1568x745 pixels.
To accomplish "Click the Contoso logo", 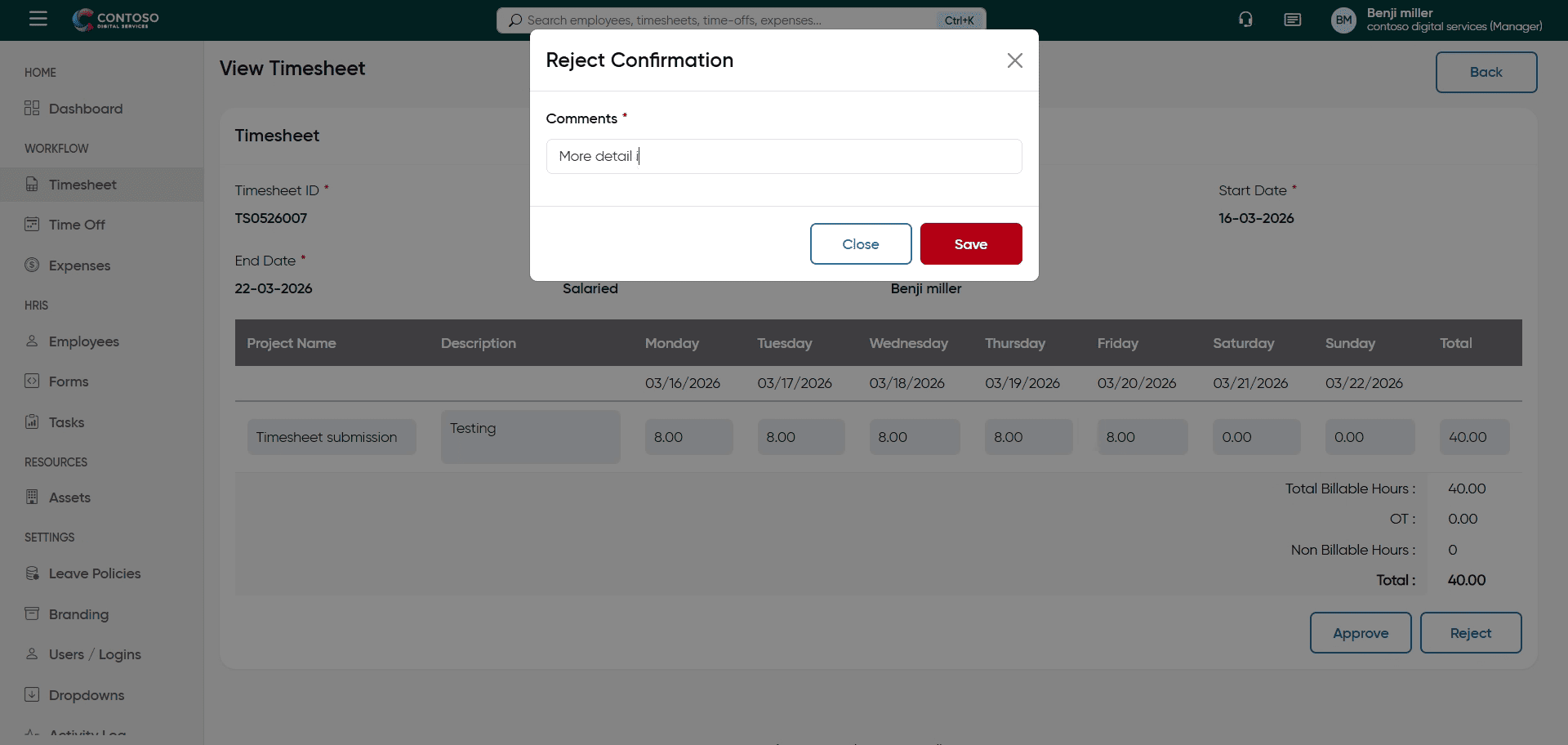I will [115, 20].
